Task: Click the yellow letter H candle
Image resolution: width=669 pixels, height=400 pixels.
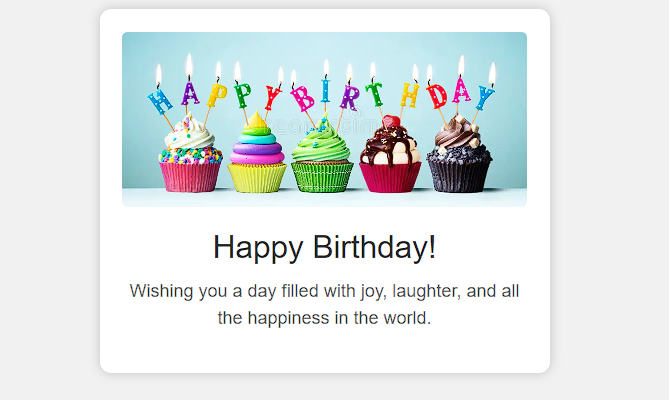Action: [x=410, y=96]
